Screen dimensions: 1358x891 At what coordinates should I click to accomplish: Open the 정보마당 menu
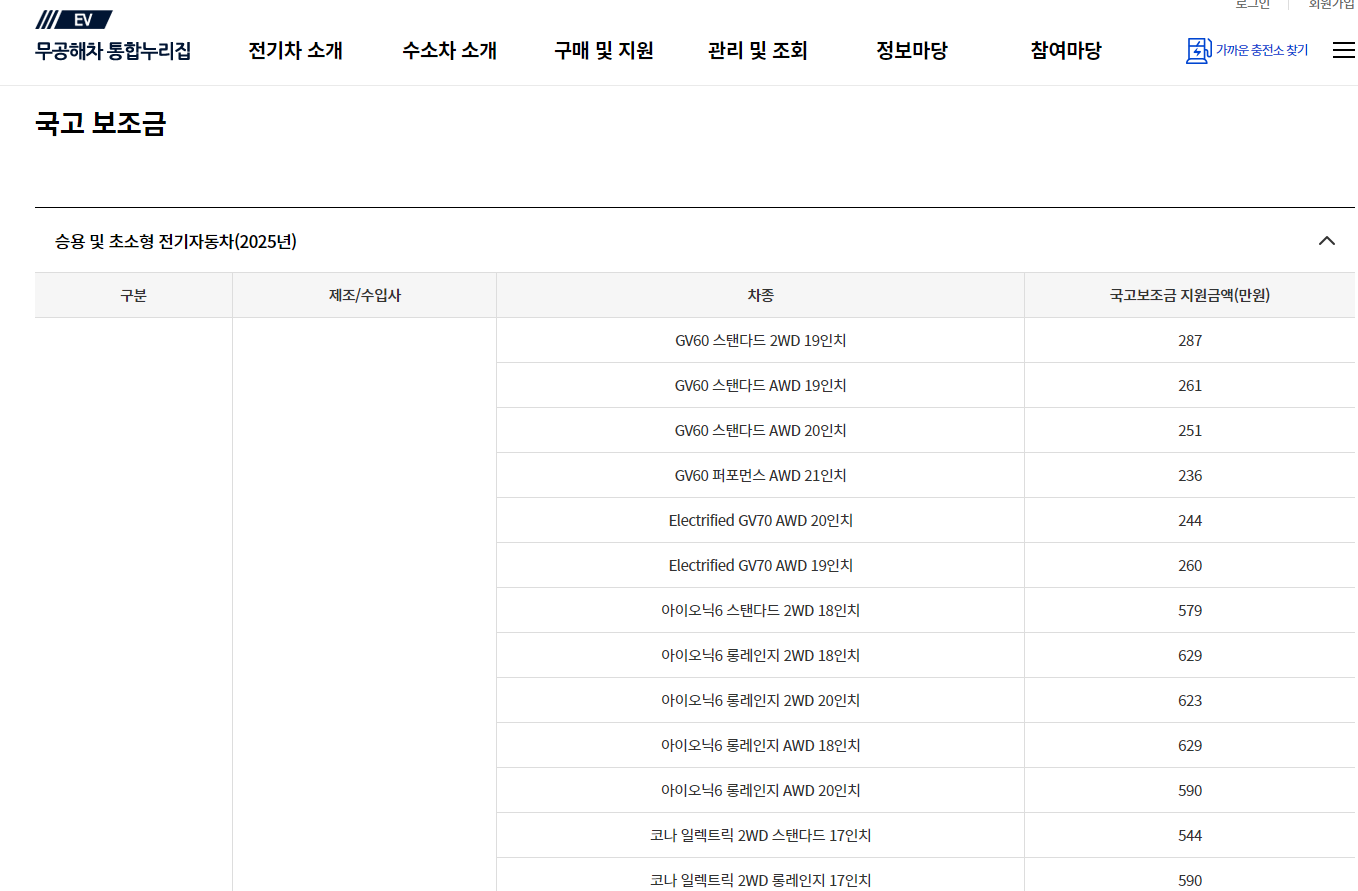pos(912,50)
